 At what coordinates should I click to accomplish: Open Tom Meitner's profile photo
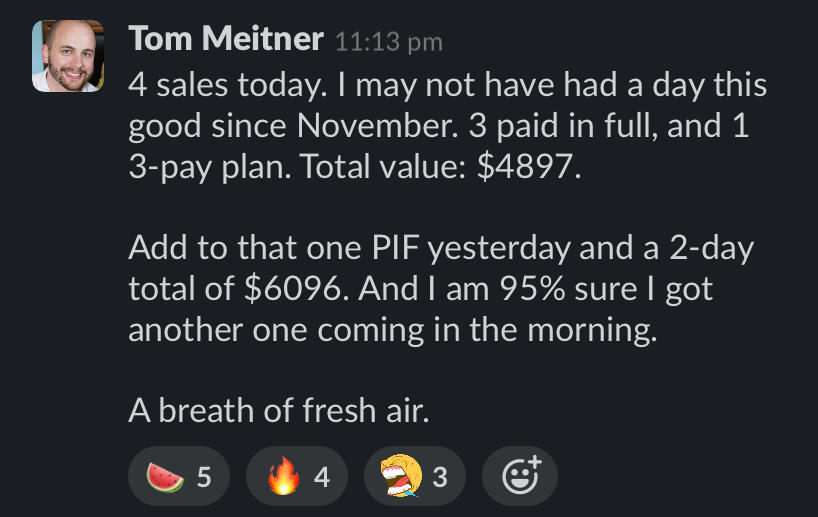(x=67, y=57)
